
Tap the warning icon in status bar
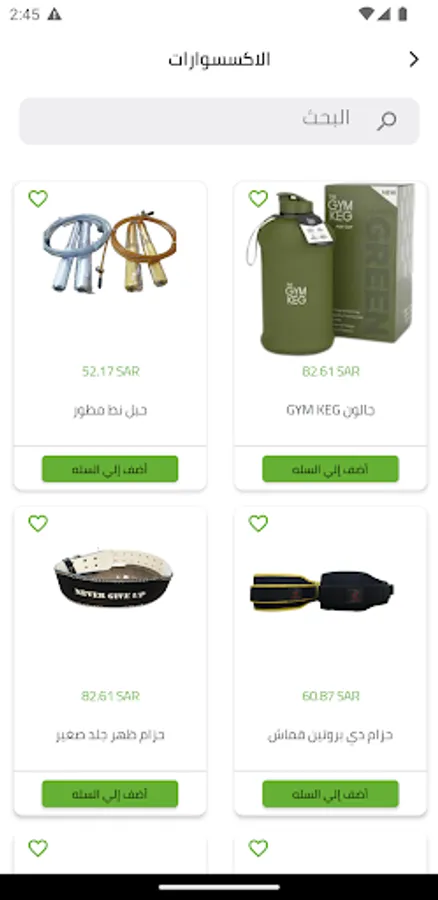[x=55, y=14]
